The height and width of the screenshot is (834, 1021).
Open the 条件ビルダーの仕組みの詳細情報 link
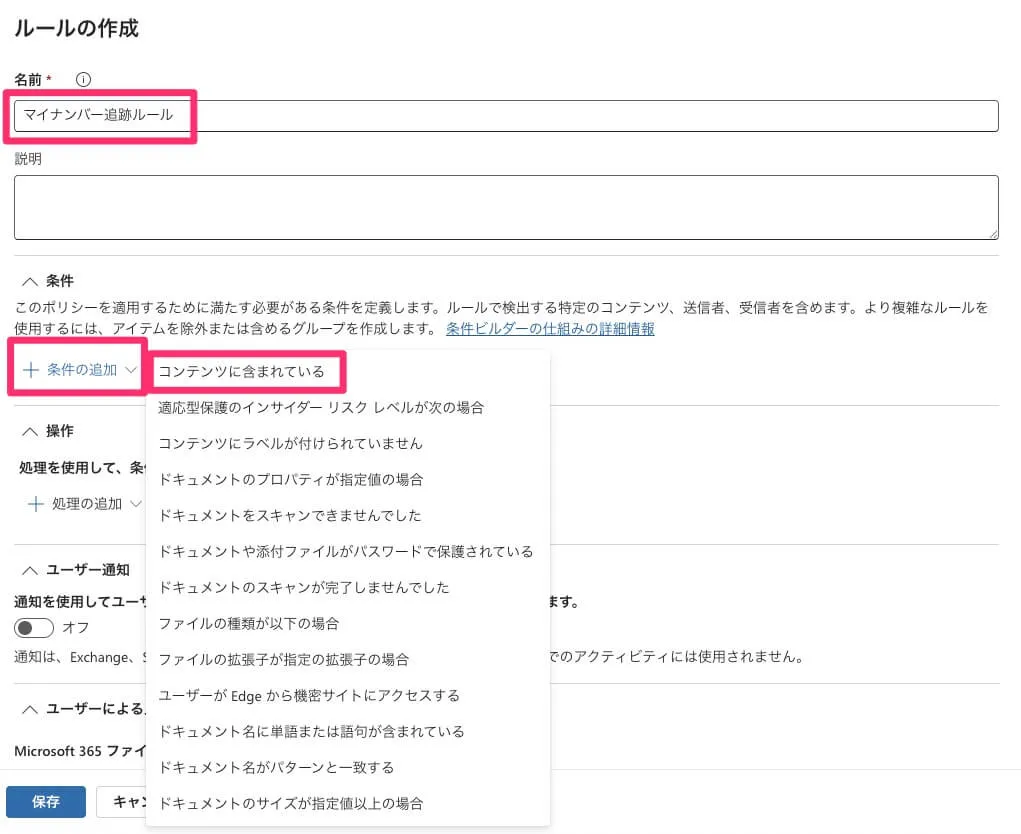pyautogui.click(x=550, y=329)
